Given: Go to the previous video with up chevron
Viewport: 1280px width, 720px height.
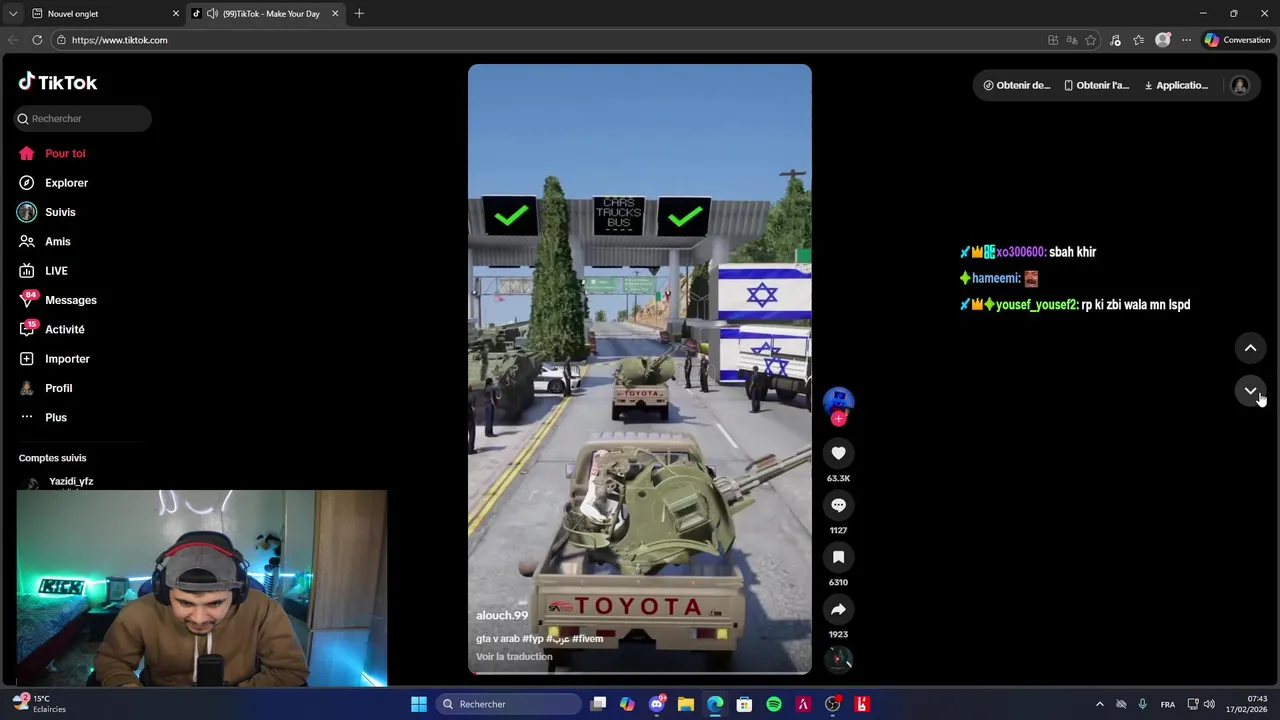Looking at the screenshot, I should (x=1250, y=348).
